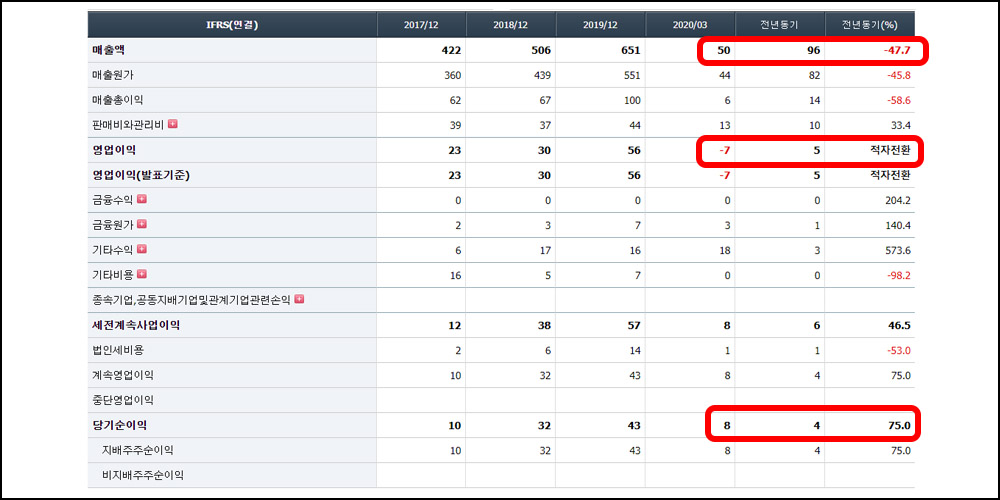Viewport: 1000px width, 500px height.
Task: Click the IFRS(연결) column header
Action: (x=232, y=25)
